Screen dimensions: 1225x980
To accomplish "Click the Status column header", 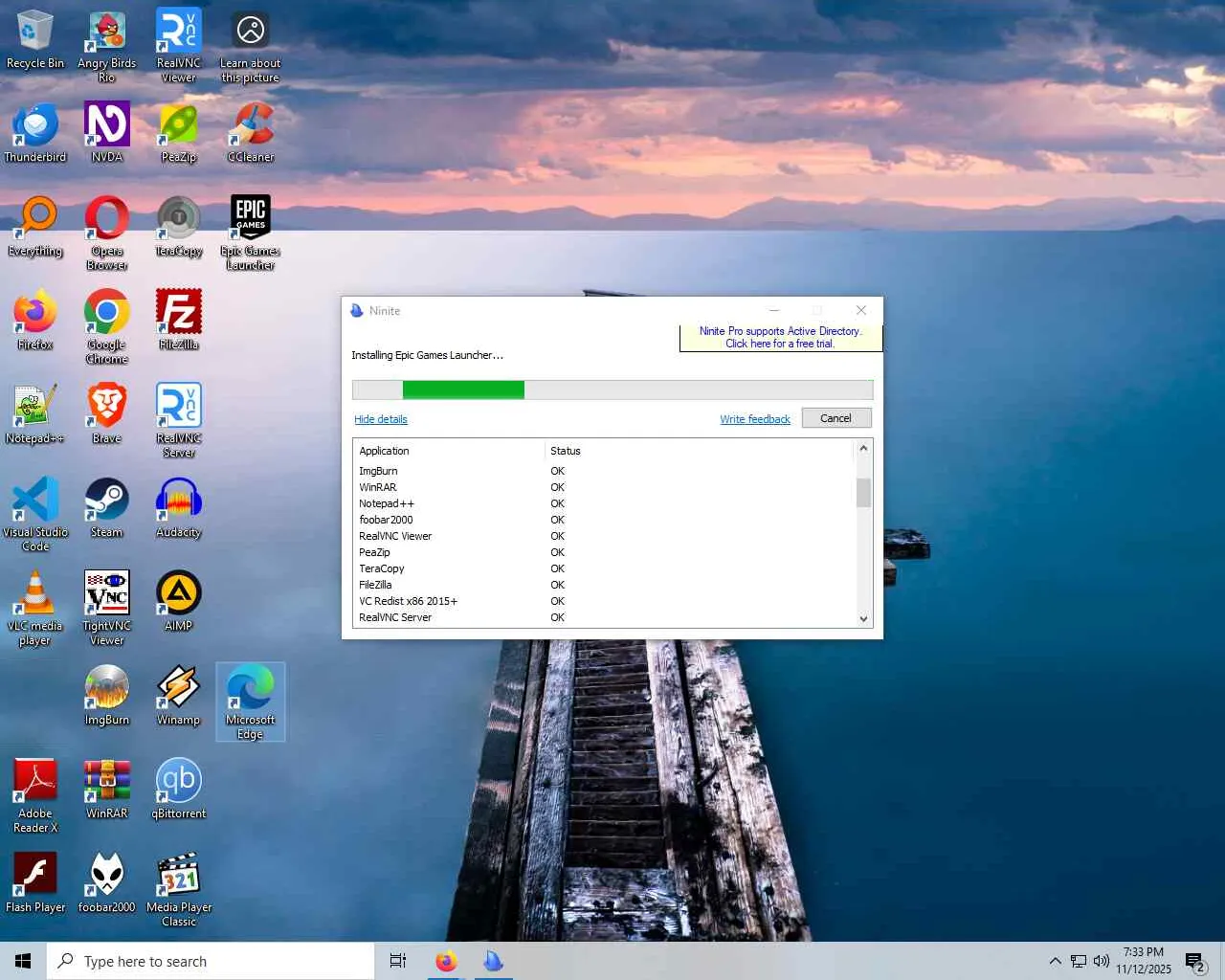I will tap(699, 451).
